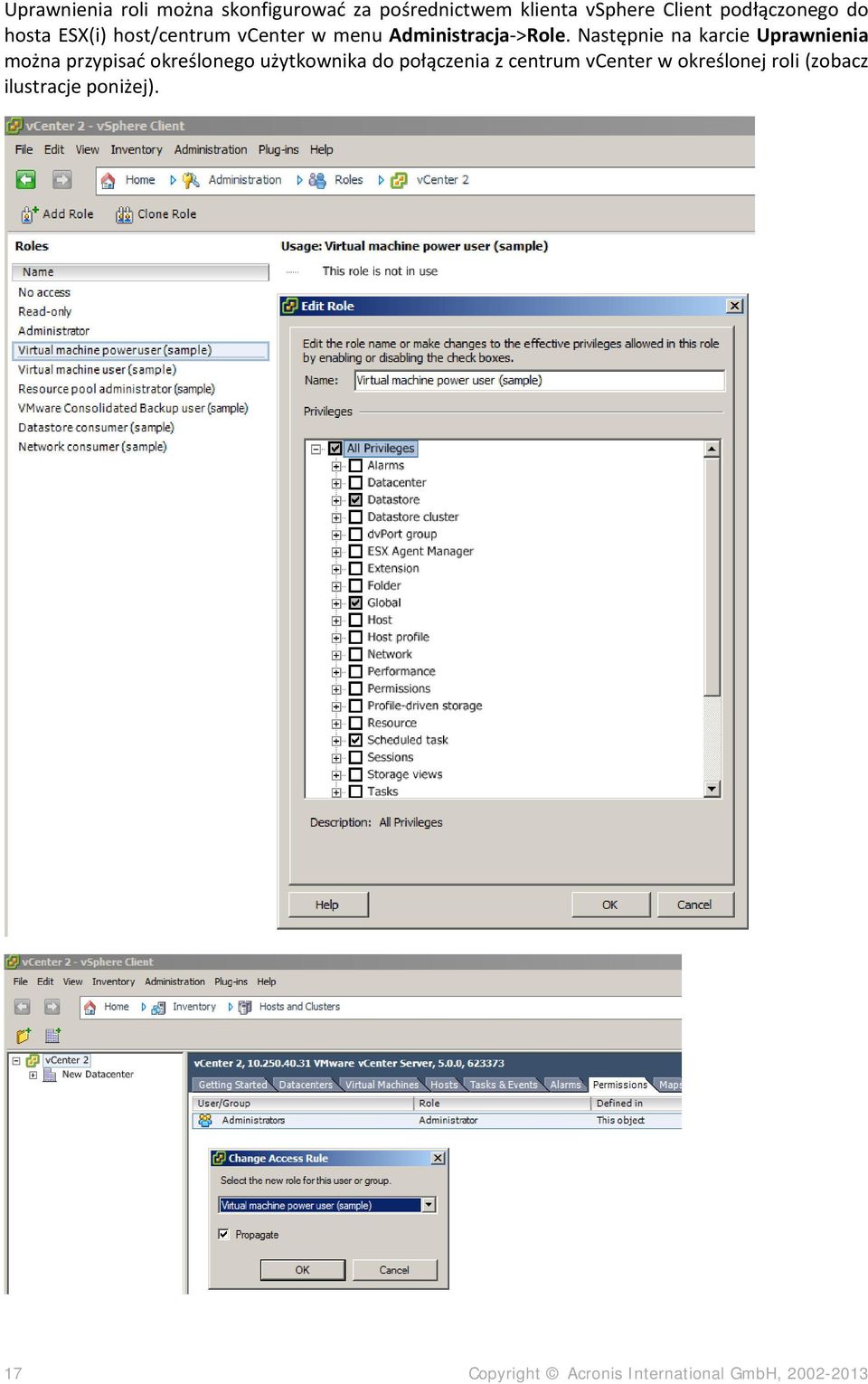Click the Hosts and Clusters icon
The width and height of the screenshot is (868, 1384).
[245, 1007]
